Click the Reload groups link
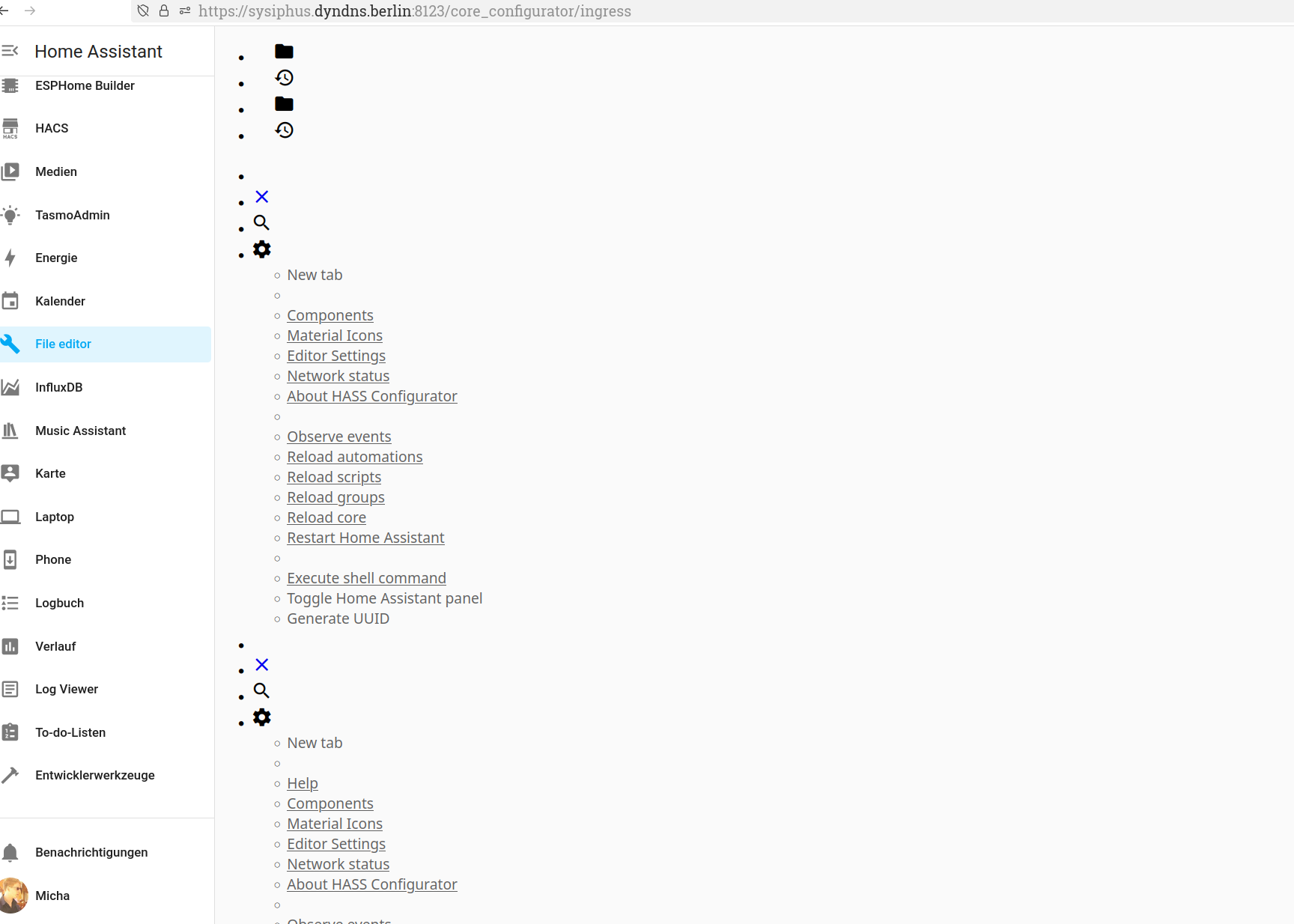Screen dimensions: 1294x924 pos(335,497)
